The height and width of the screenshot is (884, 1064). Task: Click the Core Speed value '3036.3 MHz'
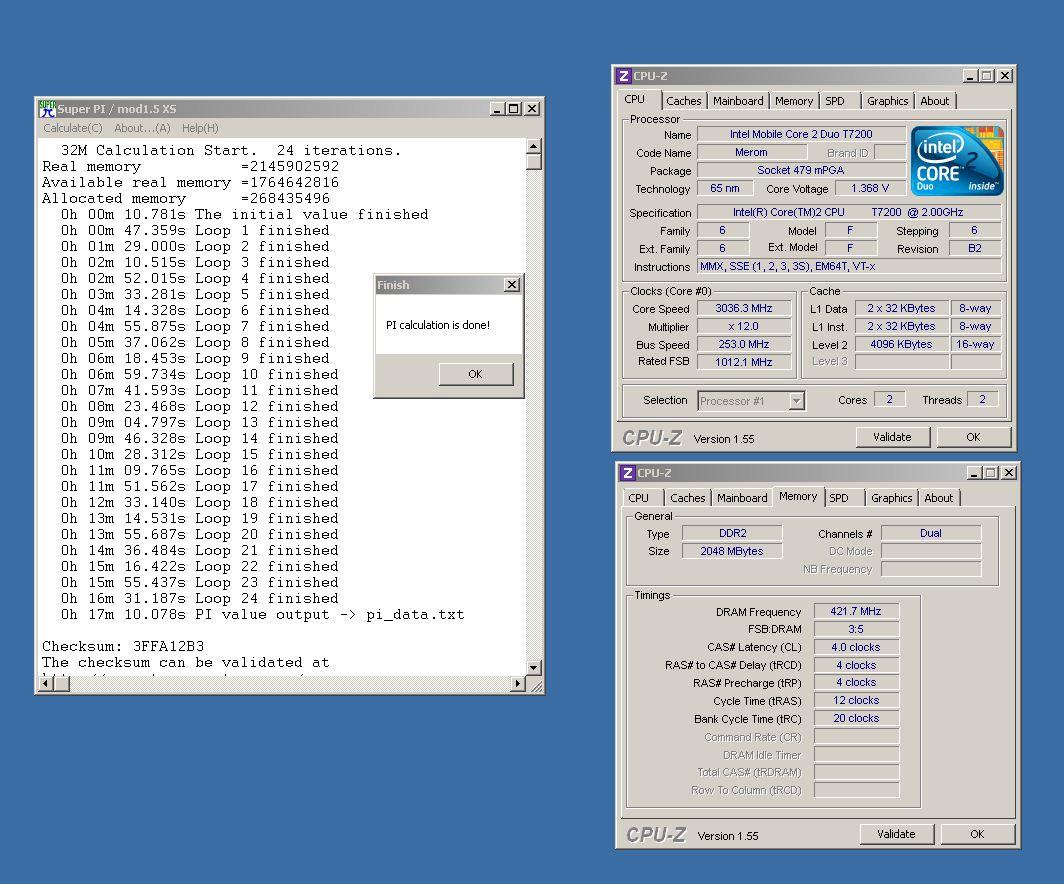coord(744,308)
